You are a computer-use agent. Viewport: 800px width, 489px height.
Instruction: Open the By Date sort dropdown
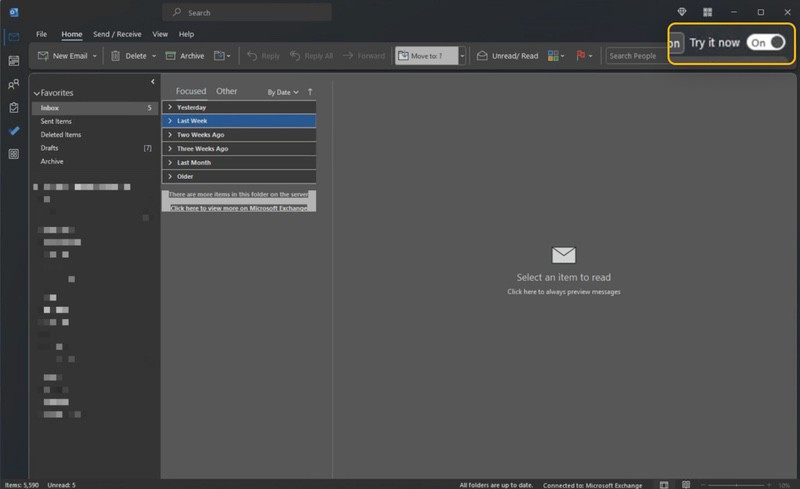(283, 92)
